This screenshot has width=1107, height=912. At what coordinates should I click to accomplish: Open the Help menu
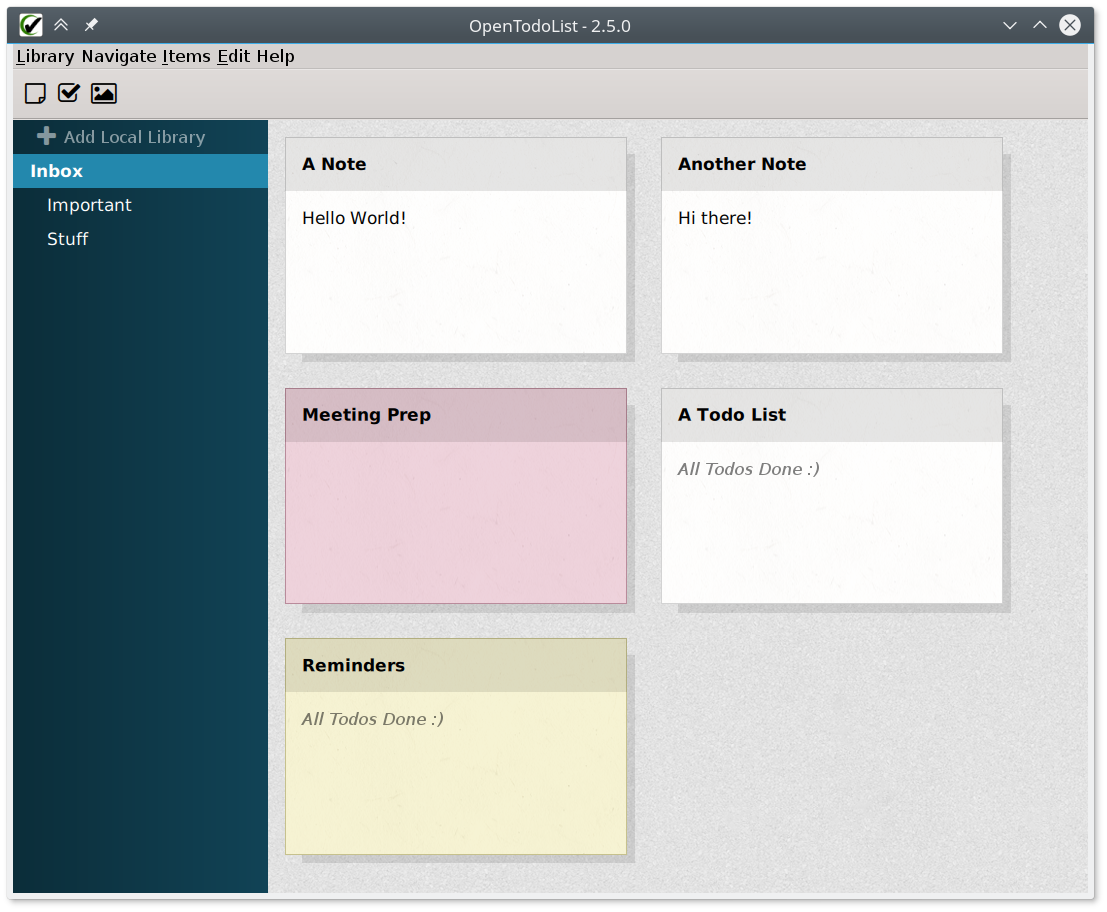click(275, 56)
